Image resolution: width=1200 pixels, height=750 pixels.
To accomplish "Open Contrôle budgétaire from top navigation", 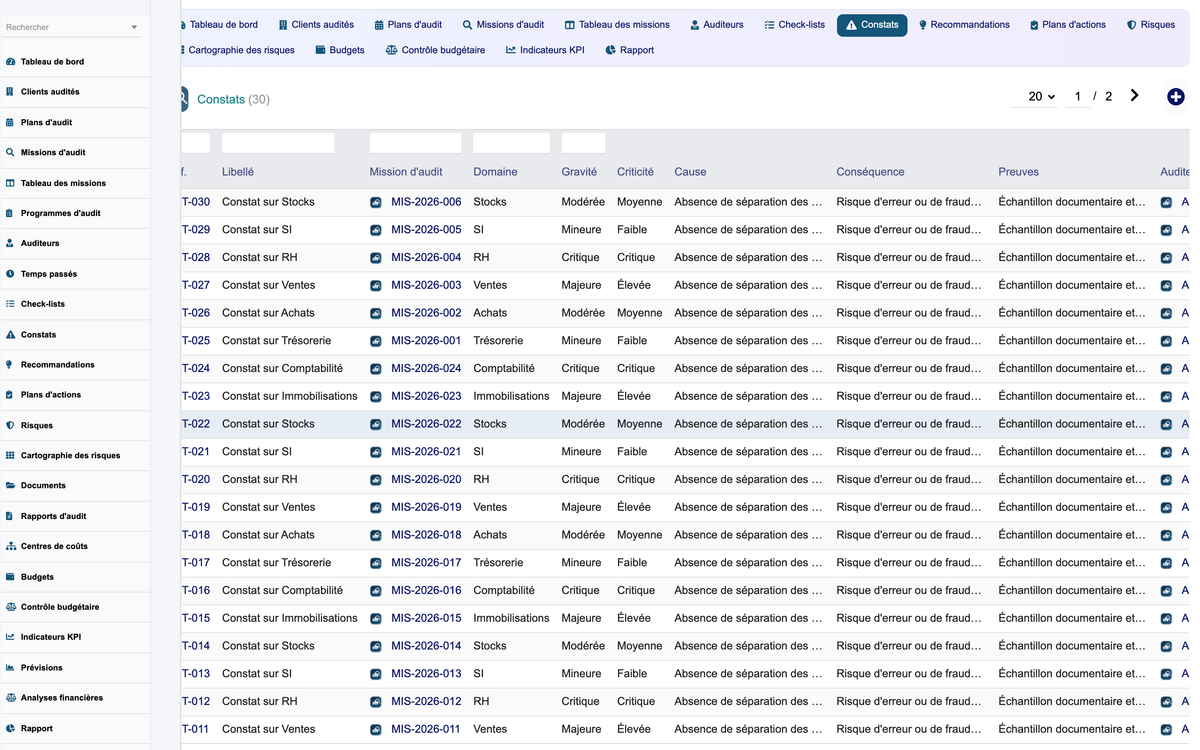I will coord(436,50).
